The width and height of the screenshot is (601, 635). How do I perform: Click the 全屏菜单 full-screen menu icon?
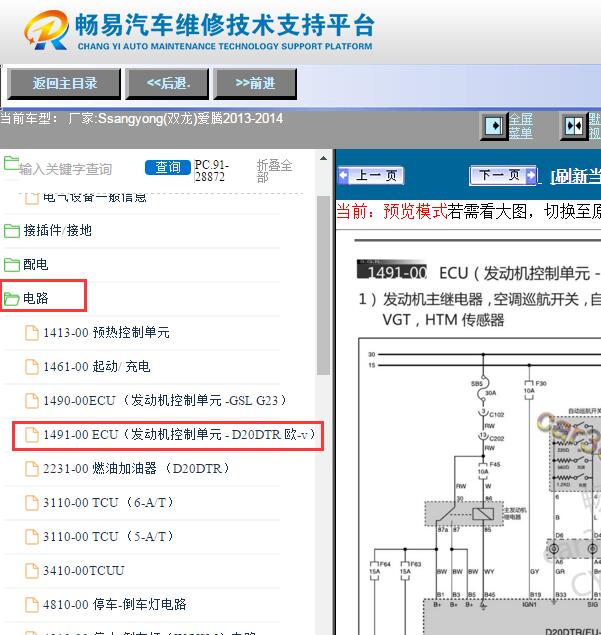tap(494, 126)
